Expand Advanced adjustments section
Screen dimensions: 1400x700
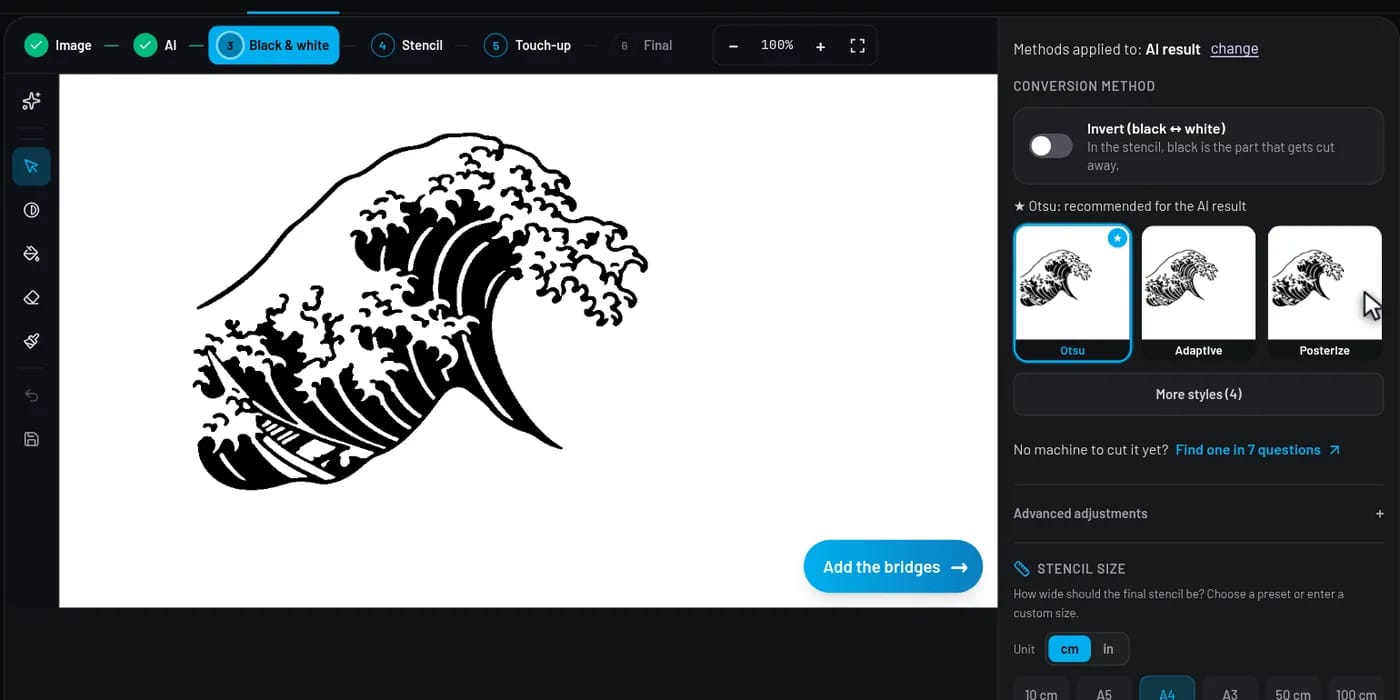coord(1198,514)
